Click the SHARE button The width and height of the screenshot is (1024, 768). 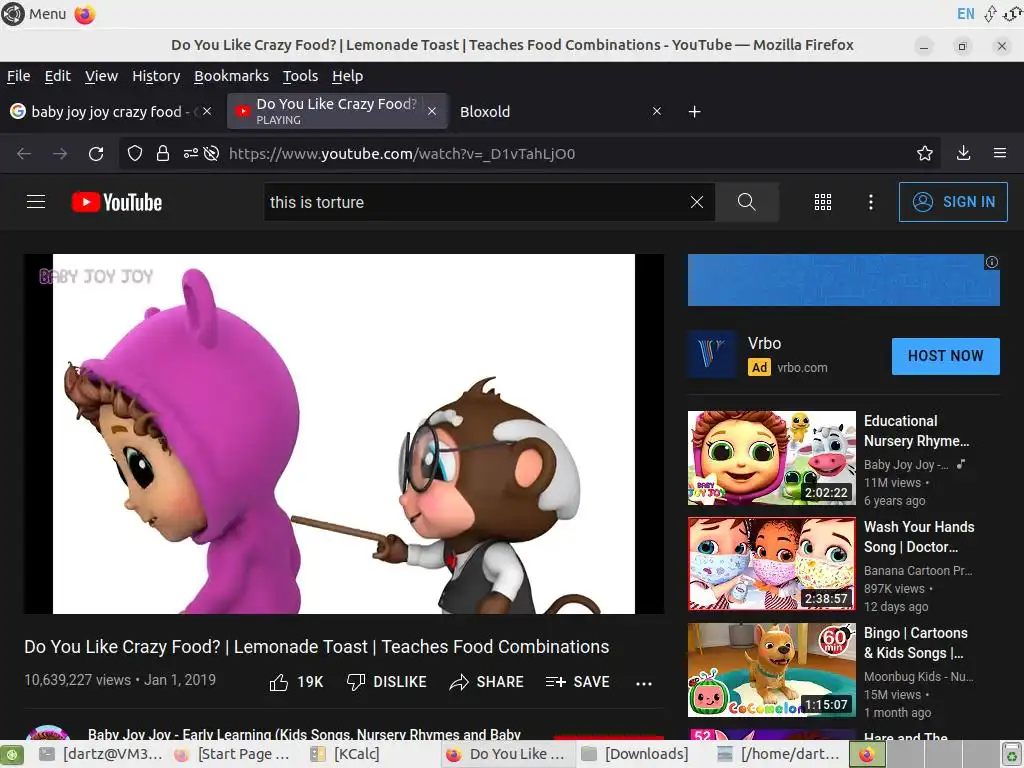tap(487, 682)
